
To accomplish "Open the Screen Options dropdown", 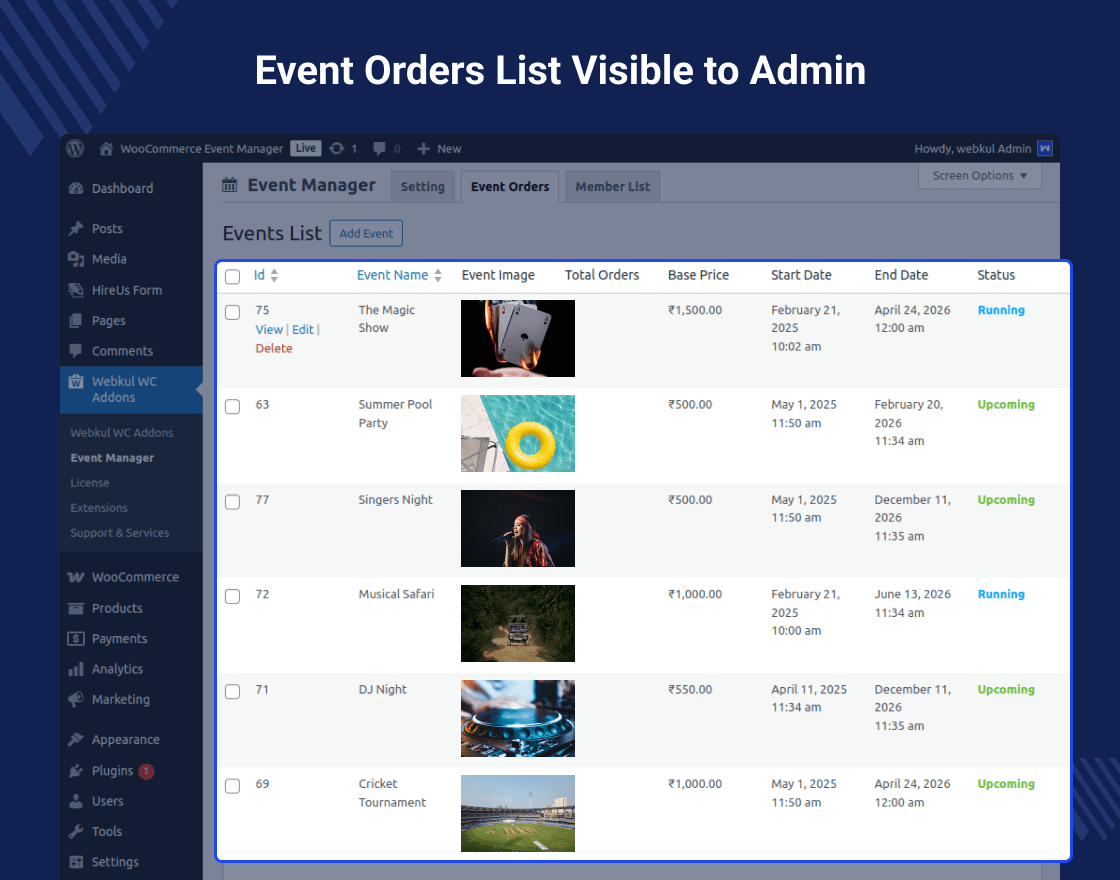I will [978, 176].
